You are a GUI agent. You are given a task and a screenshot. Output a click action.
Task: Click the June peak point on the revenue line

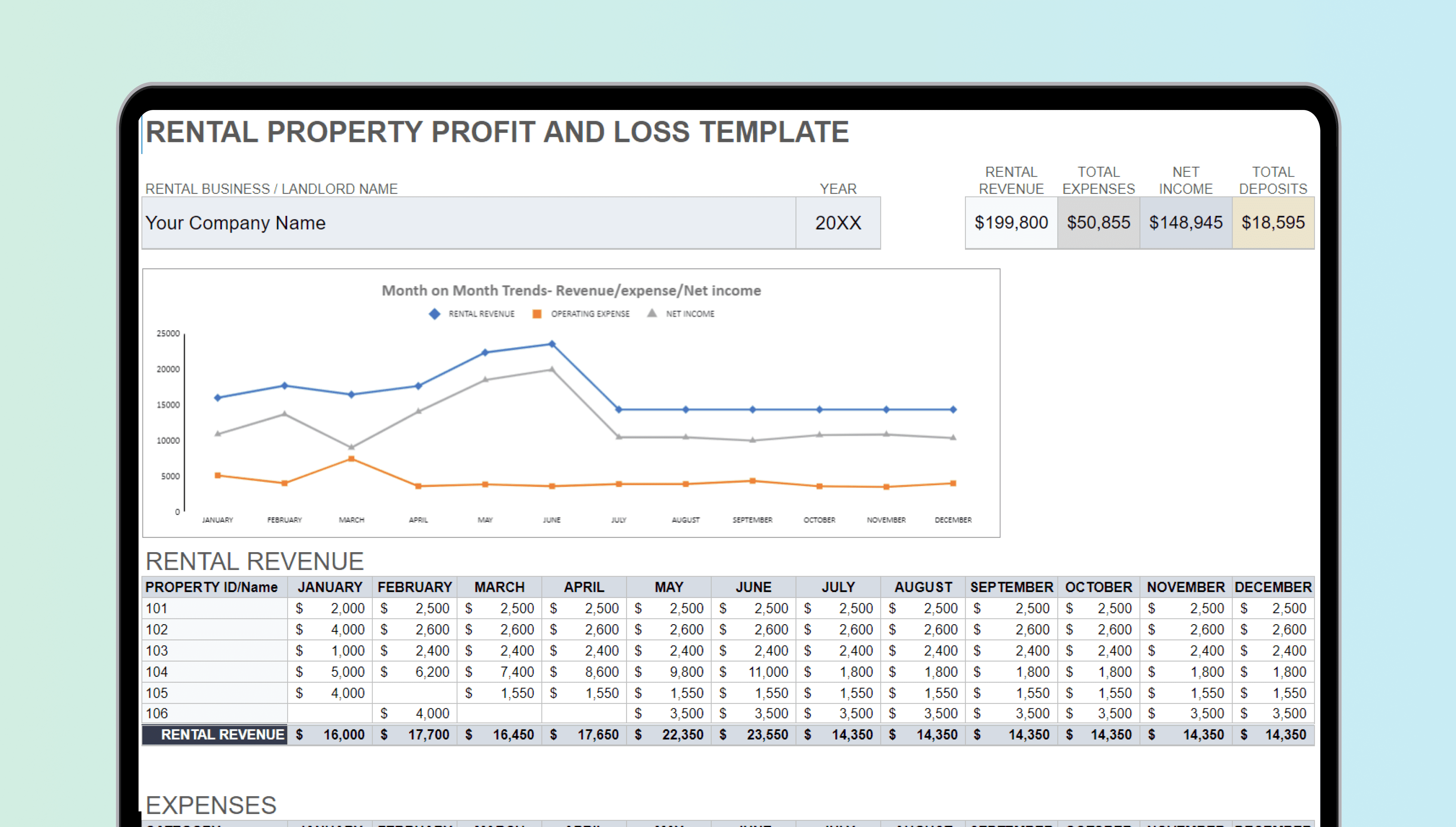coord(552,344)
